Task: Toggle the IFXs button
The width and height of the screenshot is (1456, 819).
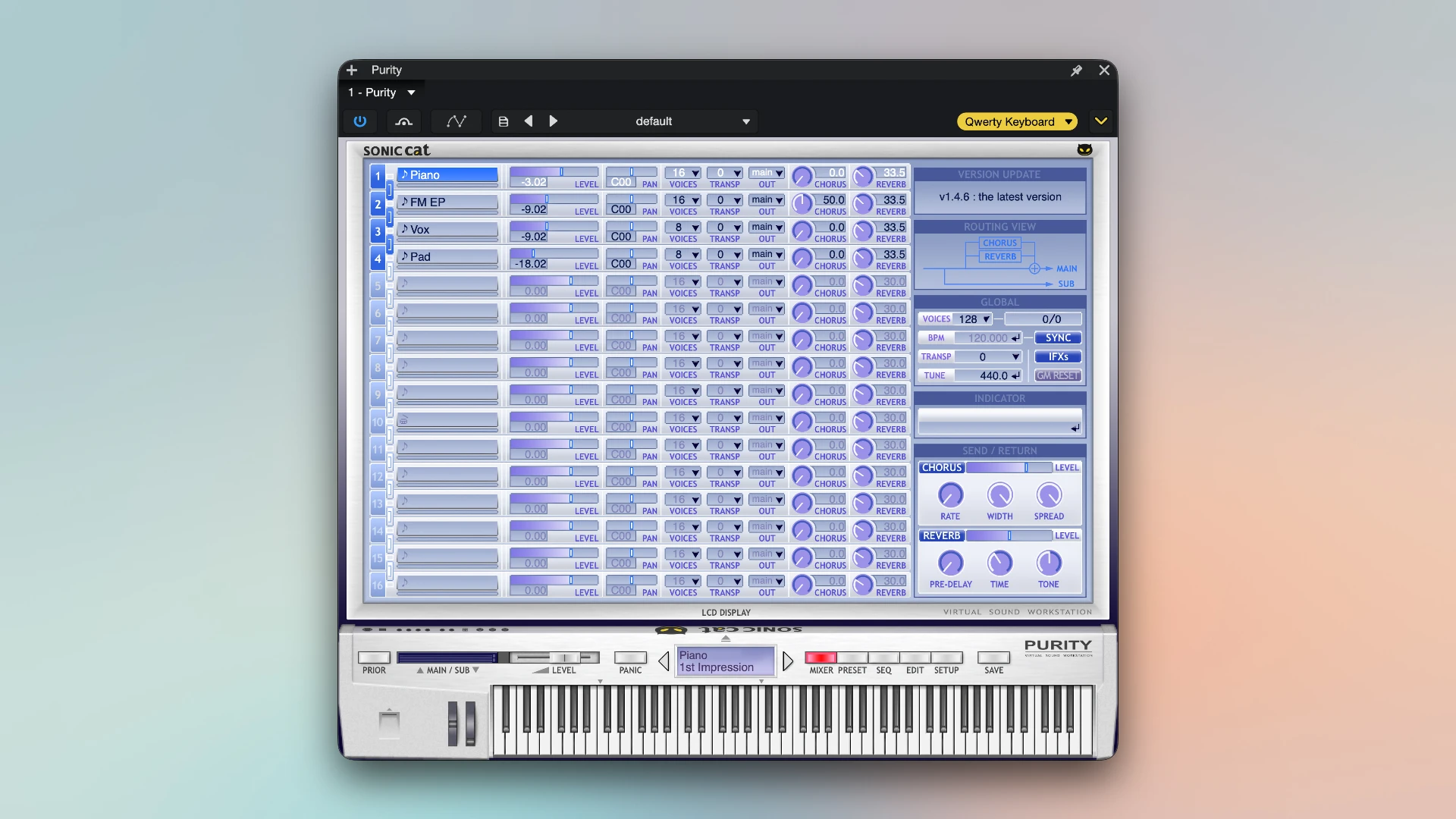Action: point(1058,357)
